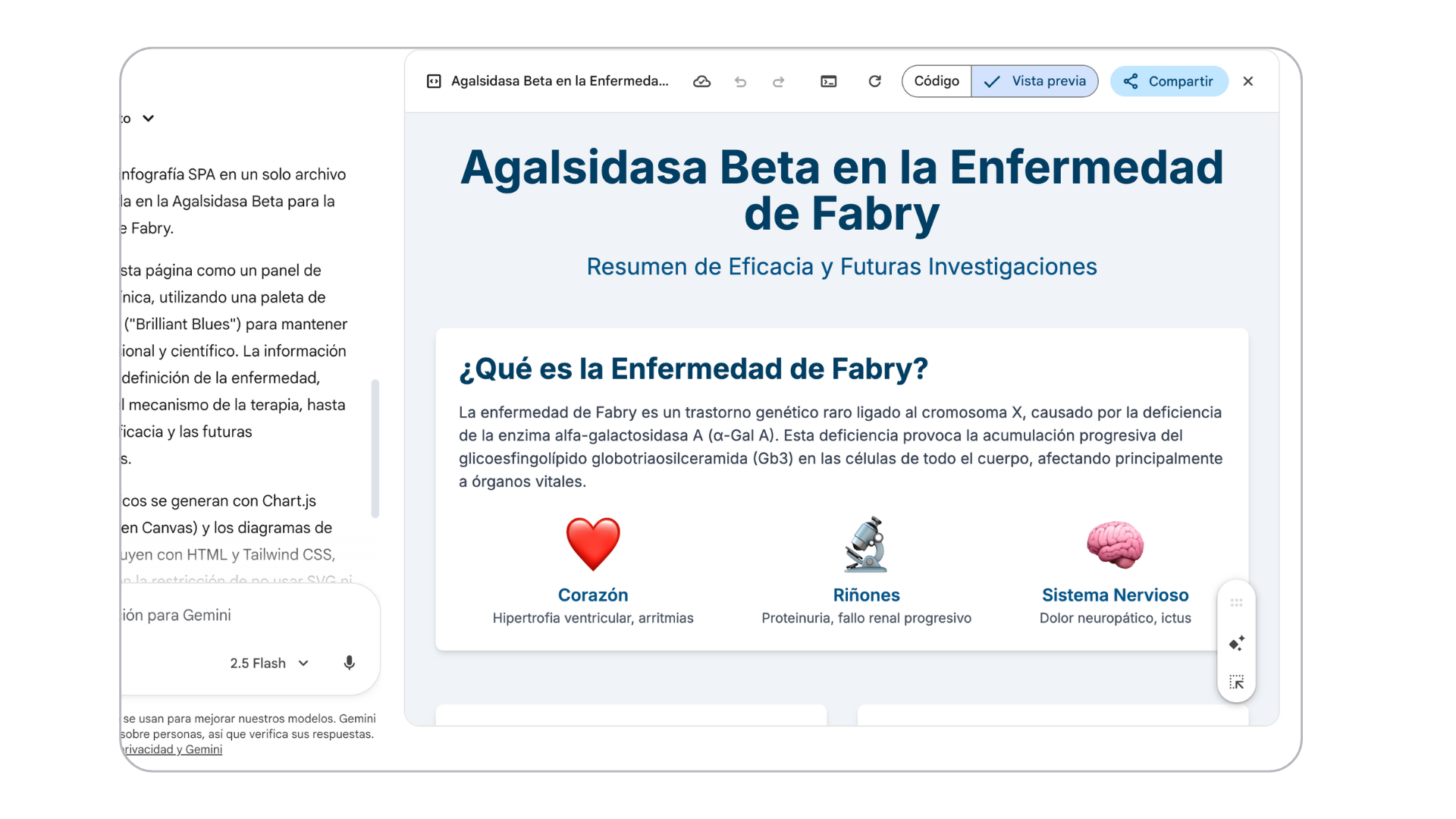Click the code file icon beside title

point(434,81)
